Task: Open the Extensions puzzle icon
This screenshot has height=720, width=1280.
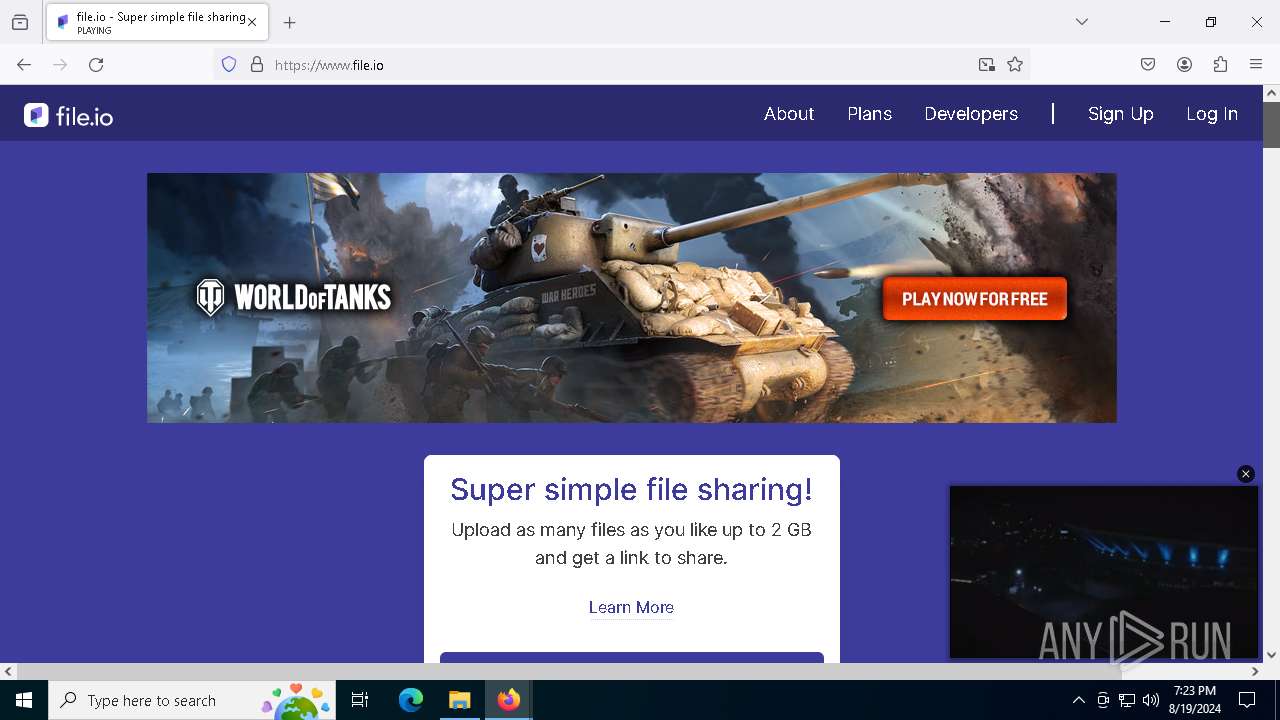Action: 1220,65
